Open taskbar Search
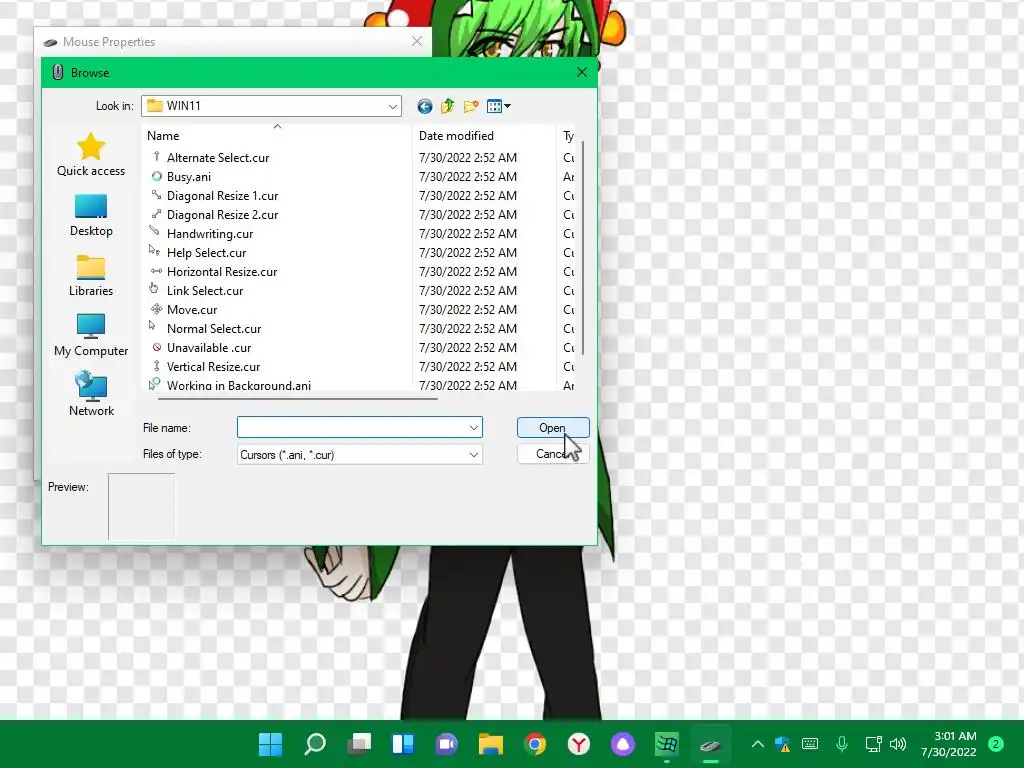Viewport: 1024px width, 768px height. (x=315, y=744)
